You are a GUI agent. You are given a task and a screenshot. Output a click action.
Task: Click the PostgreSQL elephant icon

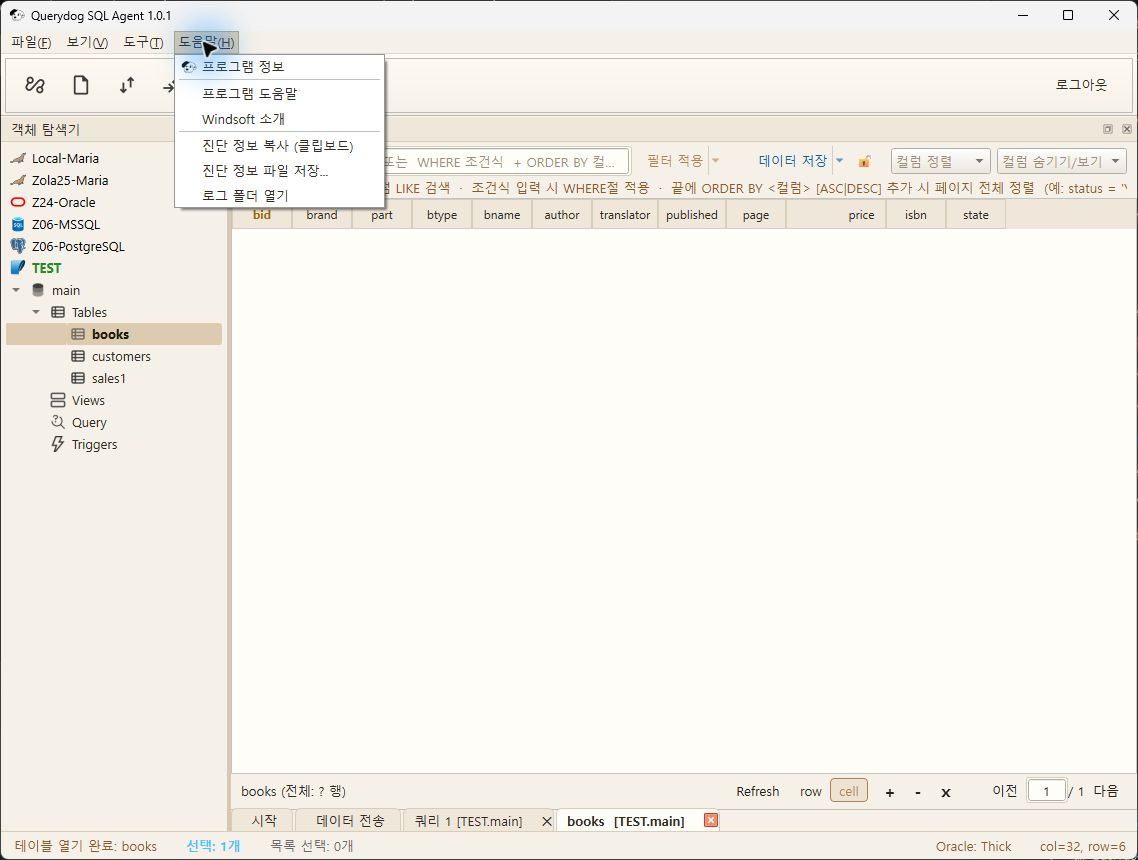pyautogui.click(x=18, y=246)
